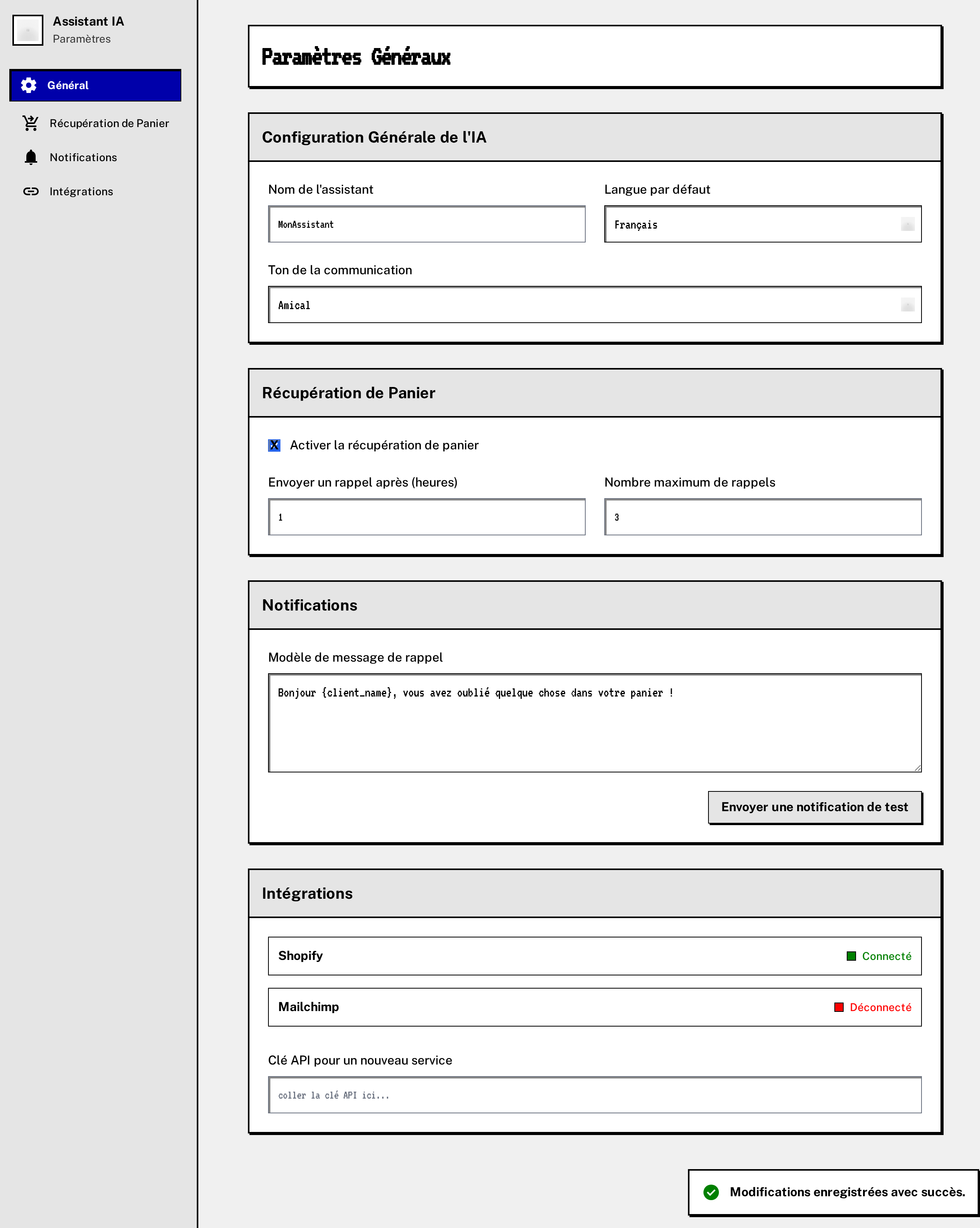This screenshot has height=1228, width=980.
Task: Click the Shopify integration row
Action: point(595,956)
